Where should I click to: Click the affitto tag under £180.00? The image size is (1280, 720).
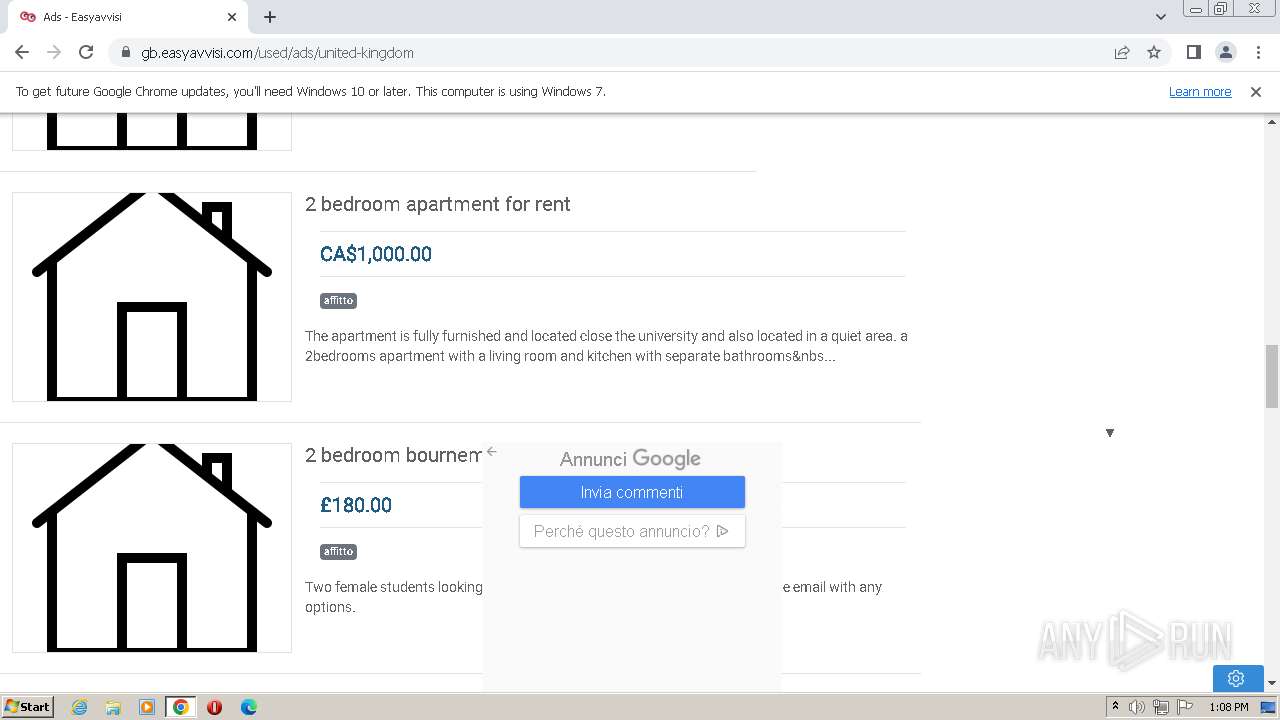(x=338, y=551)
